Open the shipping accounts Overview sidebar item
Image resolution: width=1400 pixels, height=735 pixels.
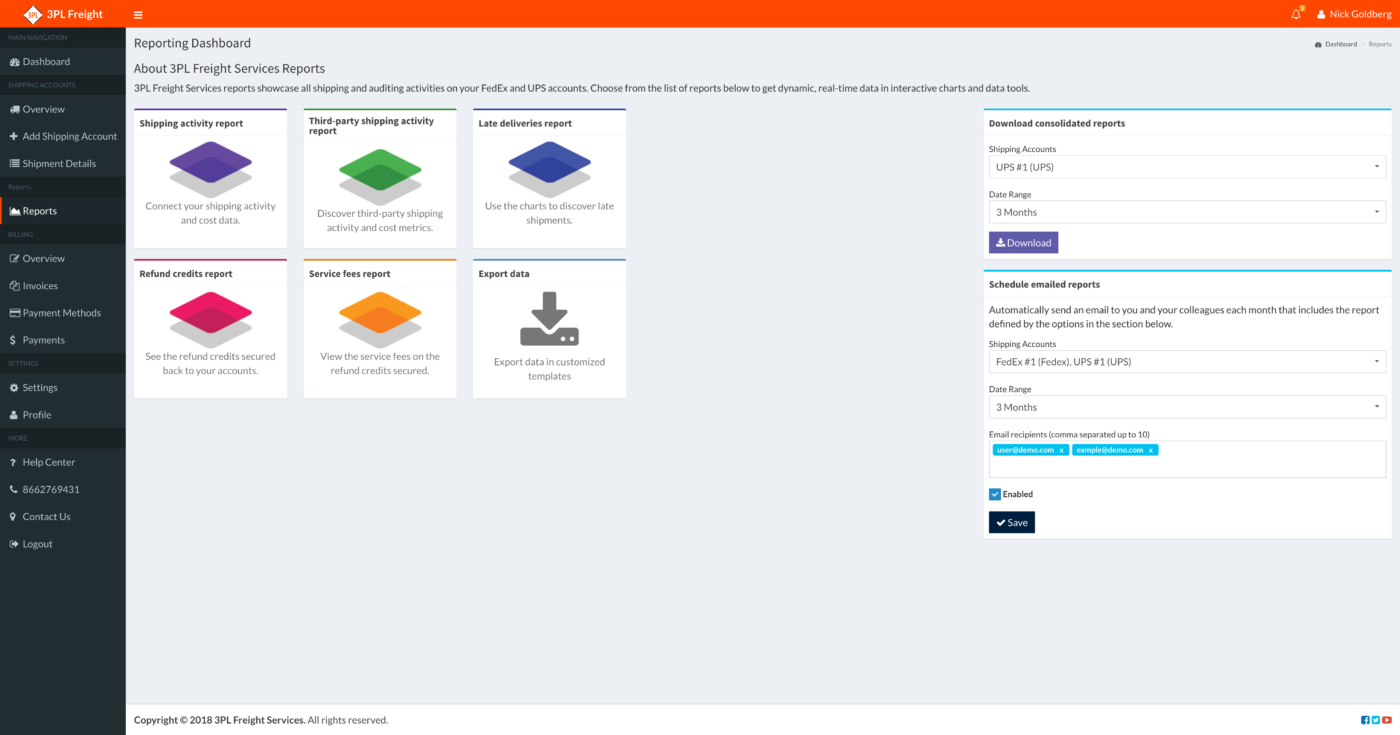(x=63, y=109)
